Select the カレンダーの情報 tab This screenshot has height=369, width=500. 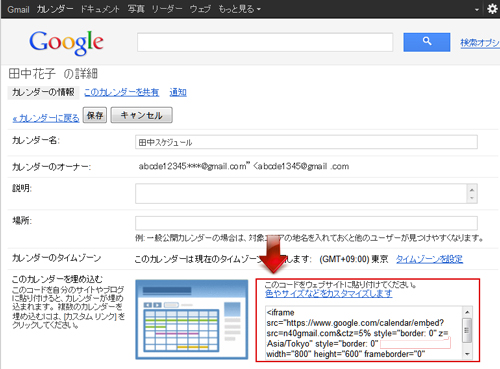coord(43,92)
